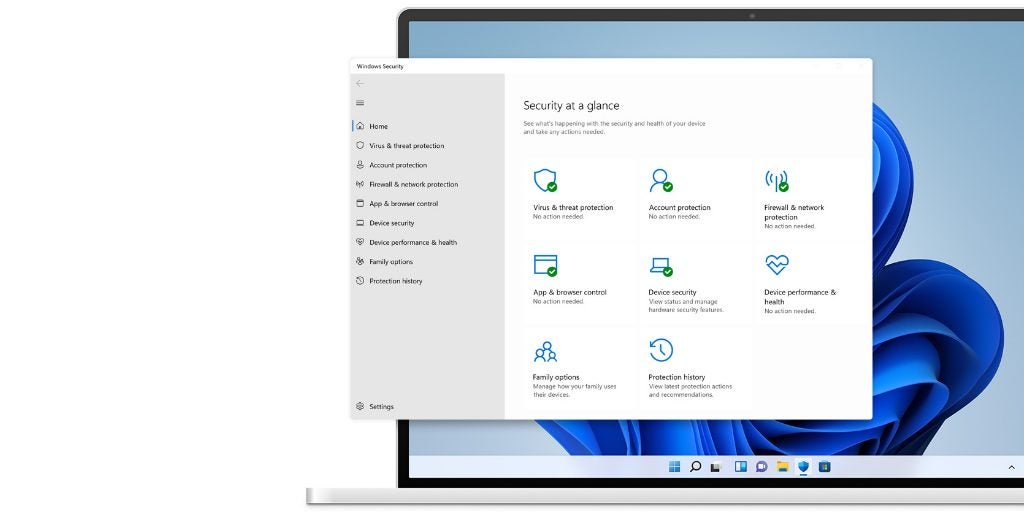
Task: Click the Device performance & health heart tile
Action: 810,283
